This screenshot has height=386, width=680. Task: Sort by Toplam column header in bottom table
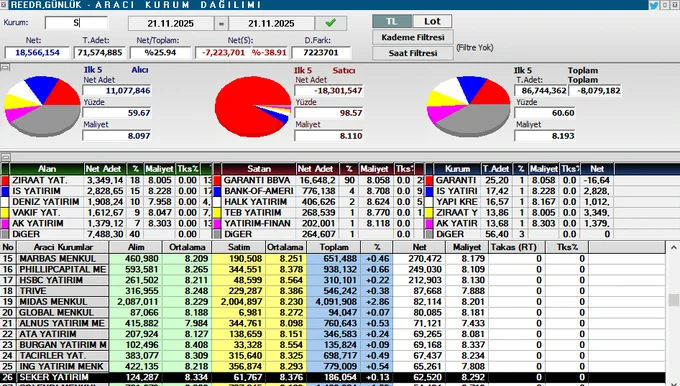[334, 247]
